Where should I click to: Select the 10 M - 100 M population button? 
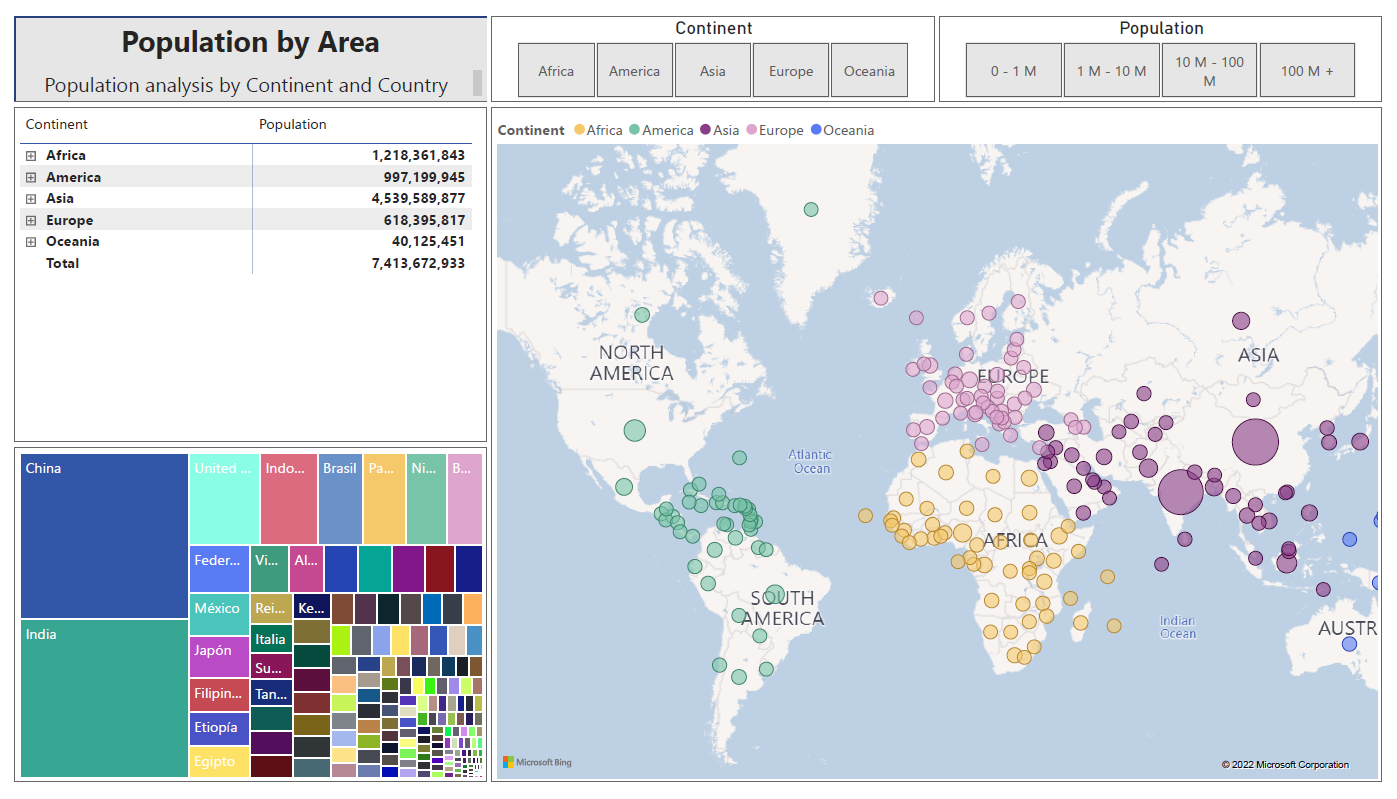(1209, 70)
